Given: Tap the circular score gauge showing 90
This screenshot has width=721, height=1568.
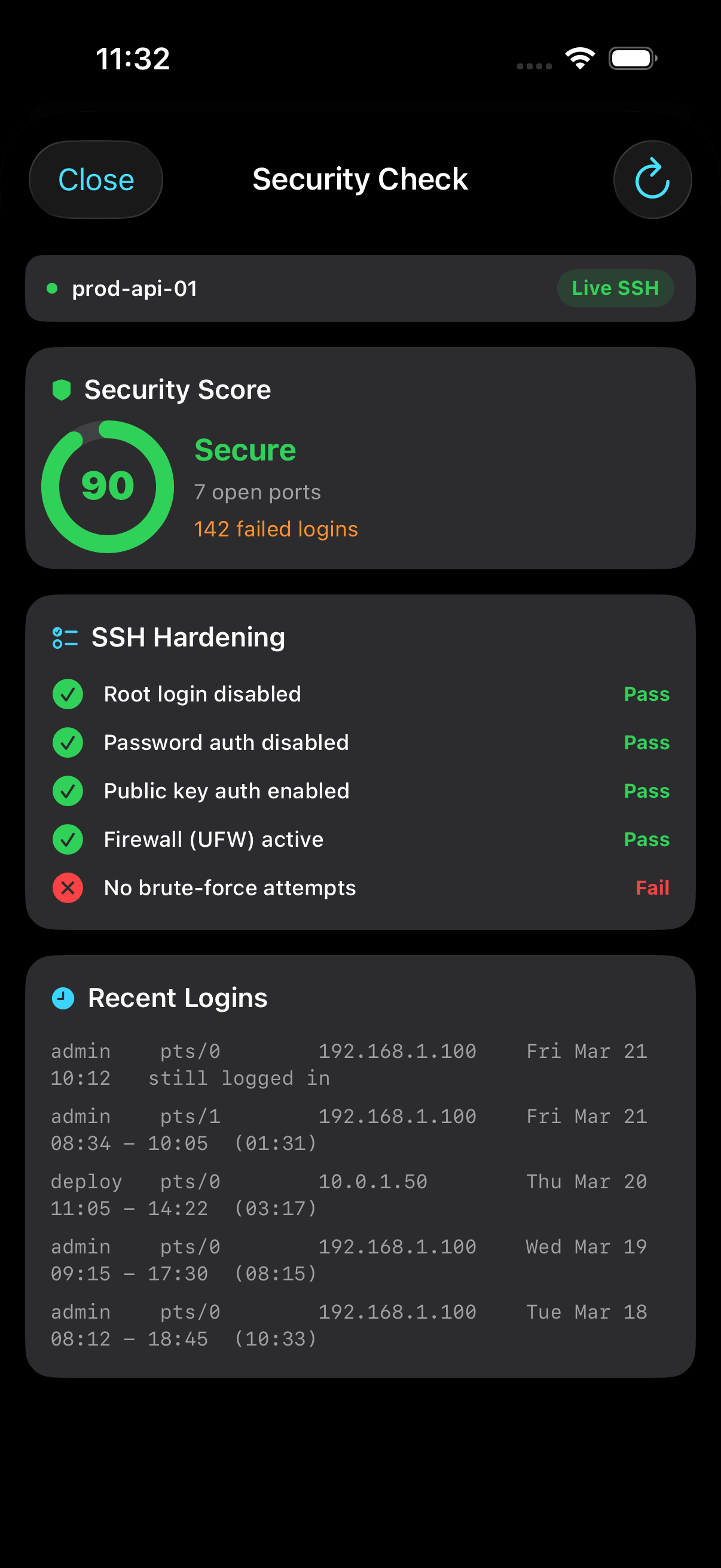Looking at the screenshot, I should coord(108,486).
